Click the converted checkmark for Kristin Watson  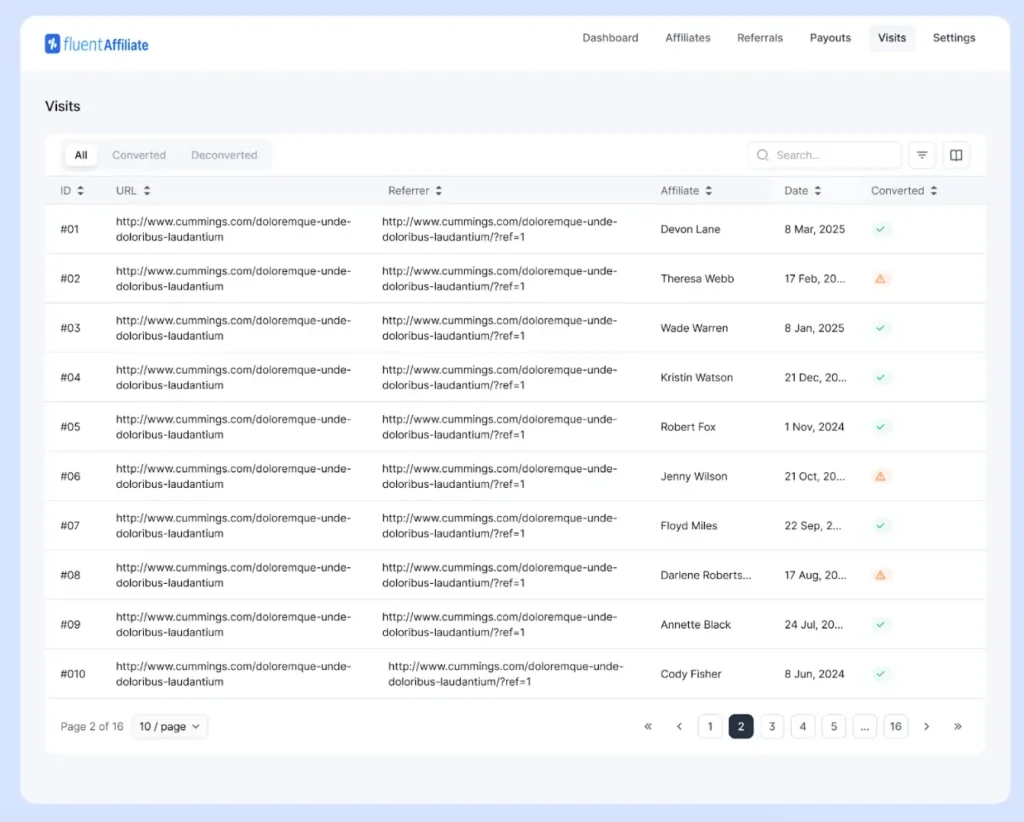(x=880, y=377)
